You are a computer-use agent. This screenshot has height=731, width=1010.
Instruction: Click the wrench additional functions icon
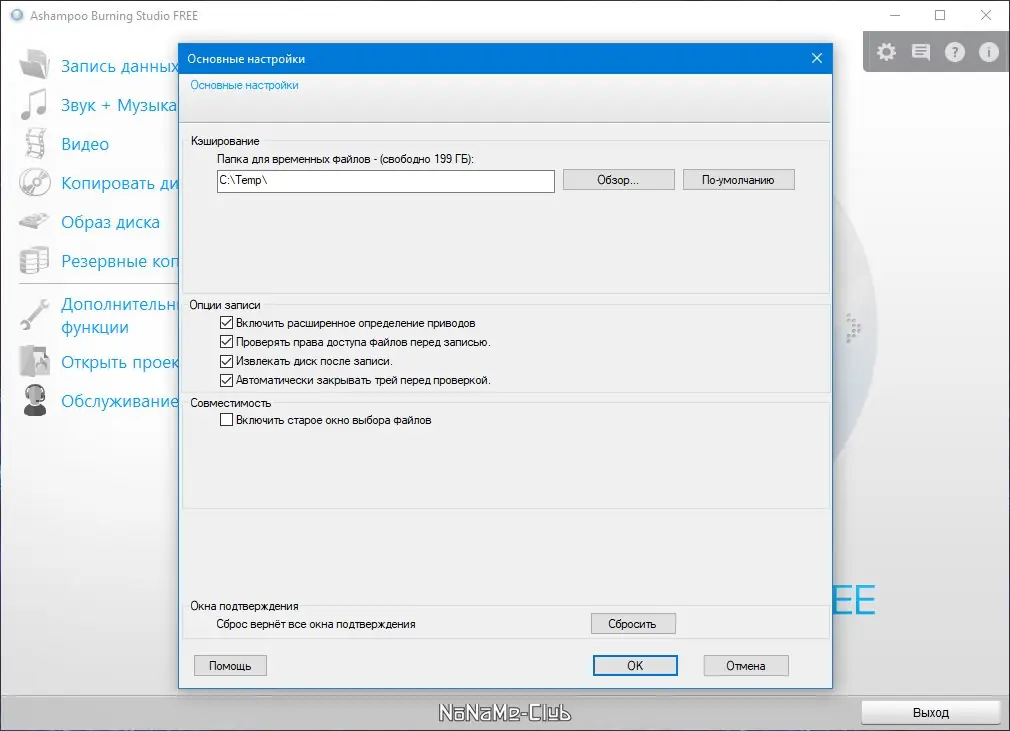click(x=34, y=314)
